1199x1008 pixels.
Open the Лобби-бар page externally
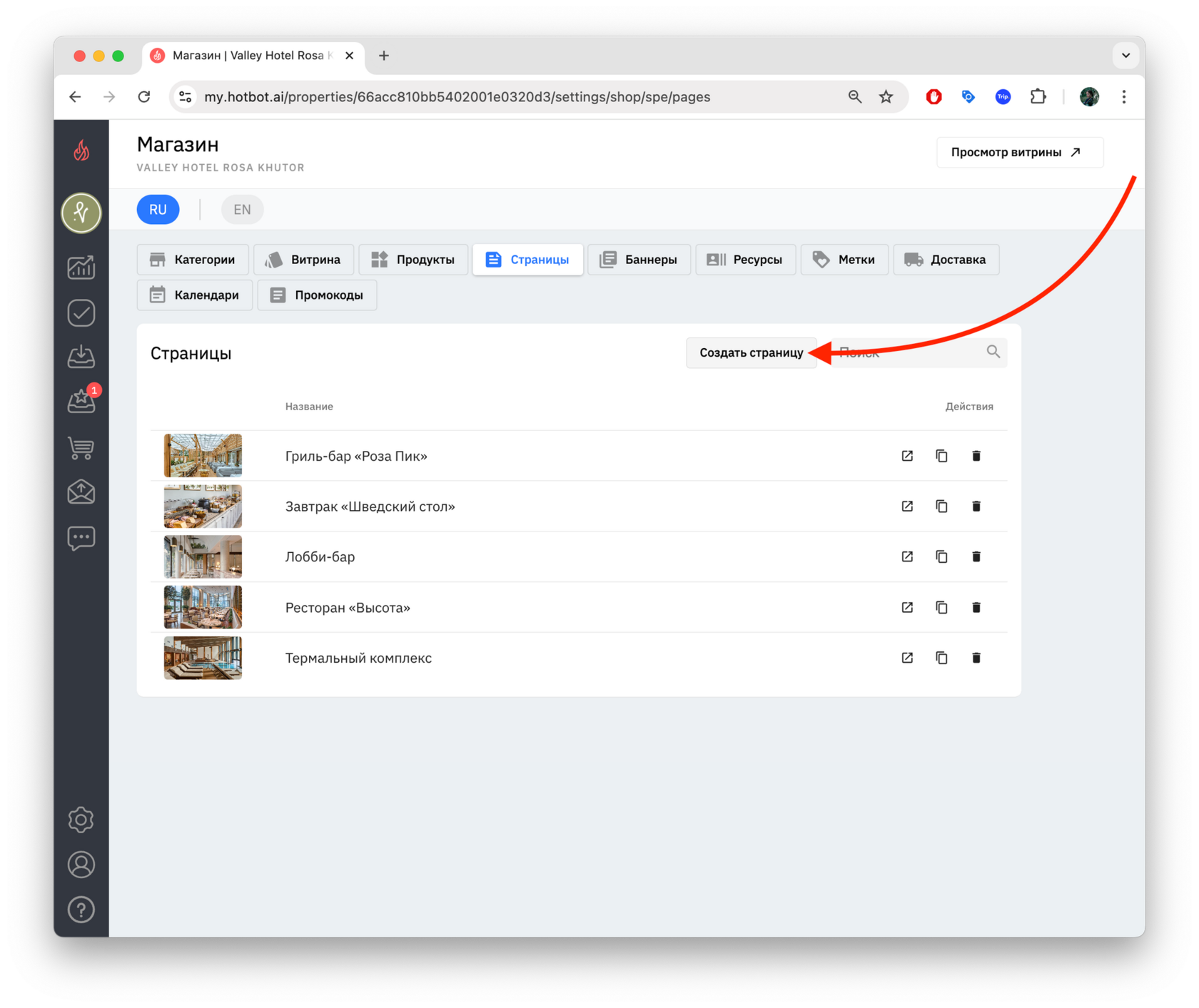[907, 556]
